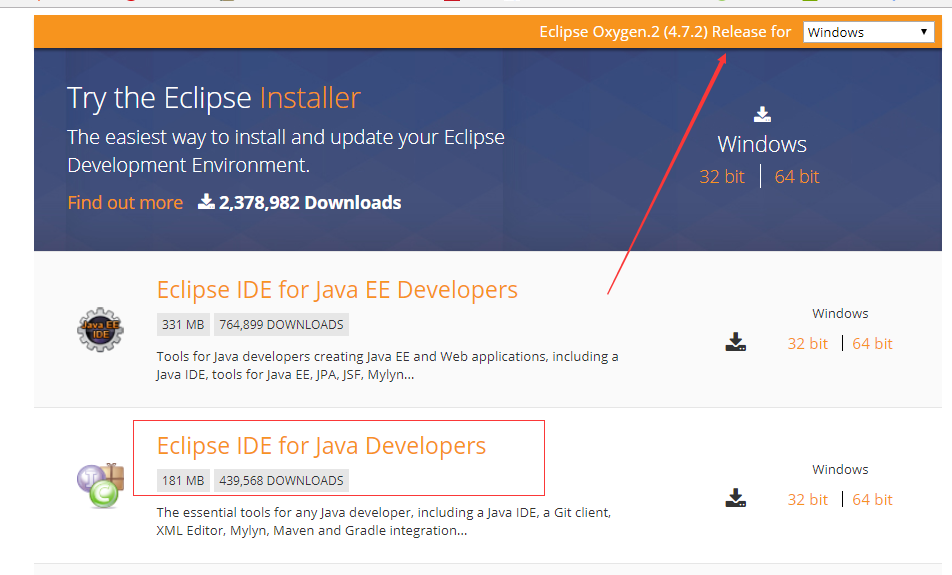Open Eclipse IDE for Java Developers
This screenshot has width=952, height=575.
coord(321,446)
